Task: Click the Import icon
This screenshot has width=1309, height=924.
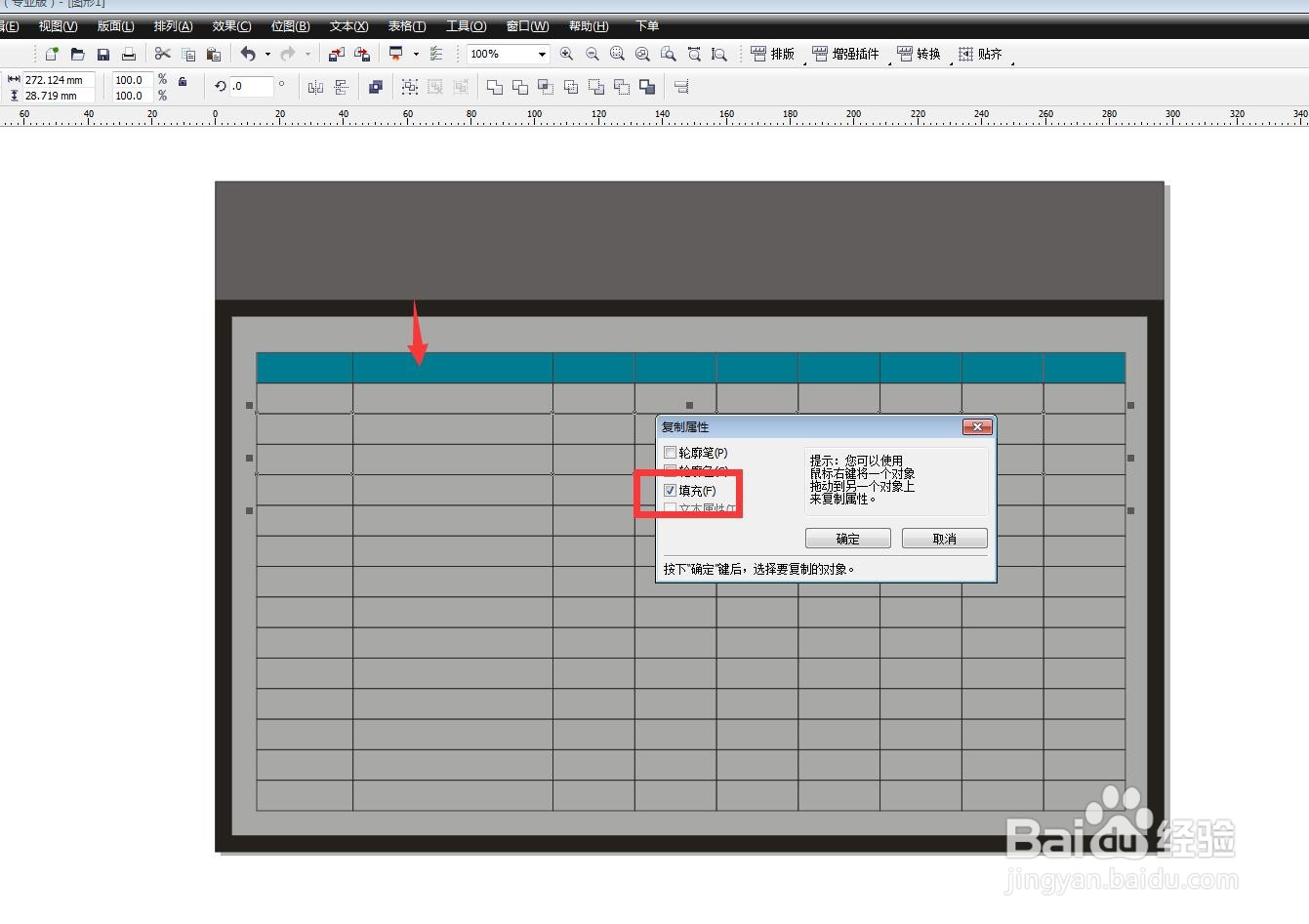Action: click(x=336, y=55)
